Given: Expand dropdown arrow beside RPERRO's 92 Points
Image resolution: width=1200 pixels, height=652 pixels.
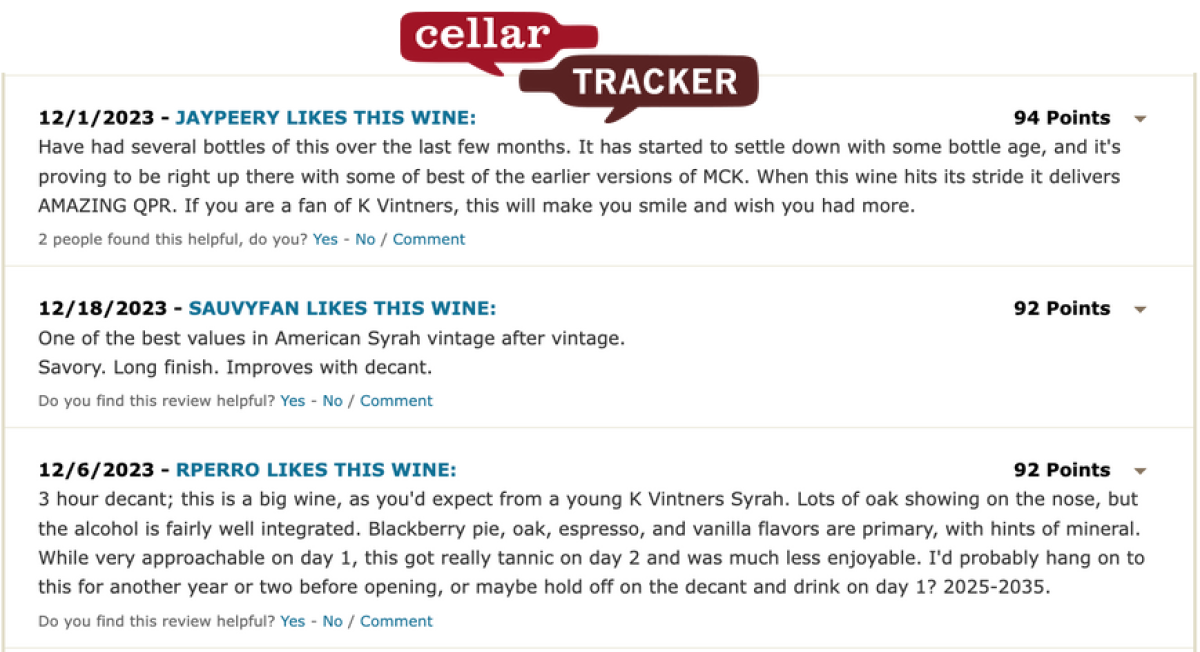Looking at the screenshot, I should [x=1140, y=471].
